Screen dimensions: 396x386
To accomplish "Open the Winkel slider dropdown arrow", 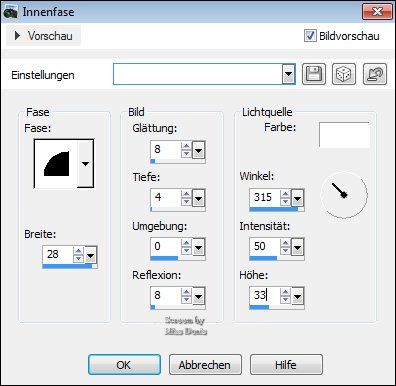I will [297, 199].
